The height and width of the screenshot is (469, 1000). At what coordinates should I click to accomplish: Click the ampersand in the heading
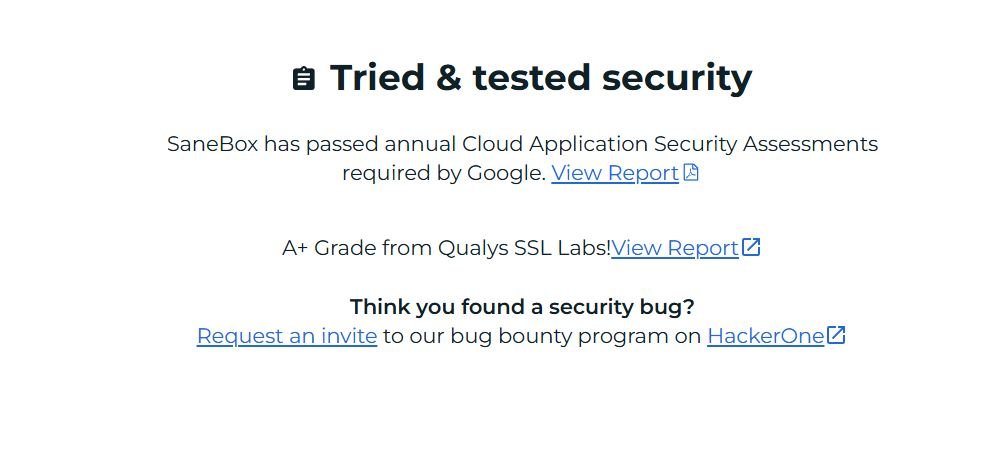(x=449, y=78)
